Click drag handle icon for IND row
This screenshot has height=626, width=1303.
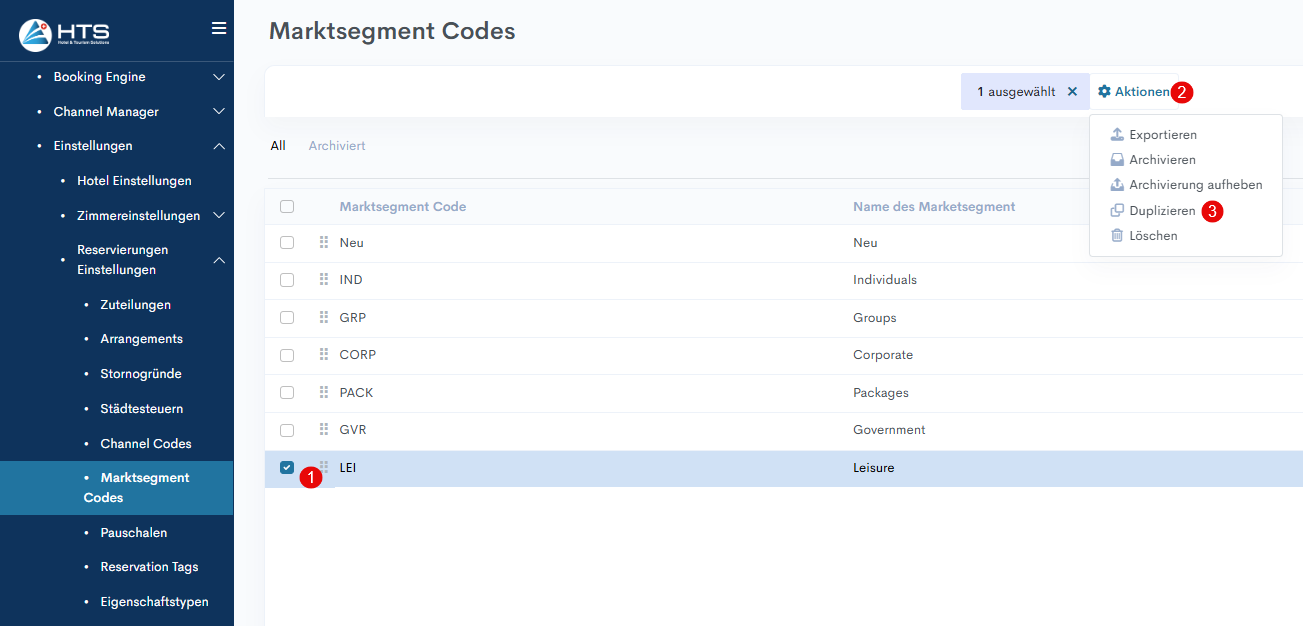pos(324,280)
